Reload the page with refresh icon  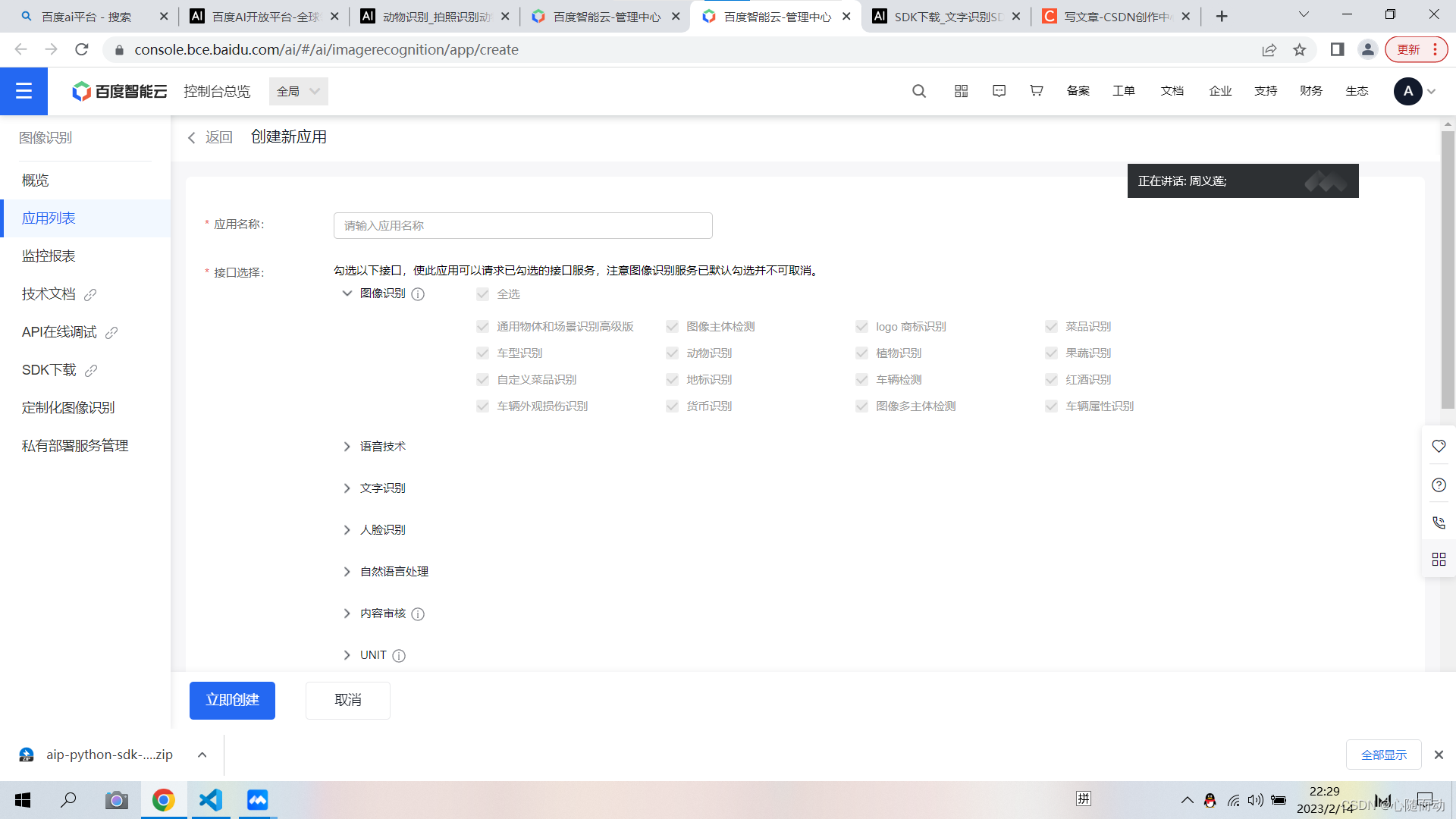82,49
